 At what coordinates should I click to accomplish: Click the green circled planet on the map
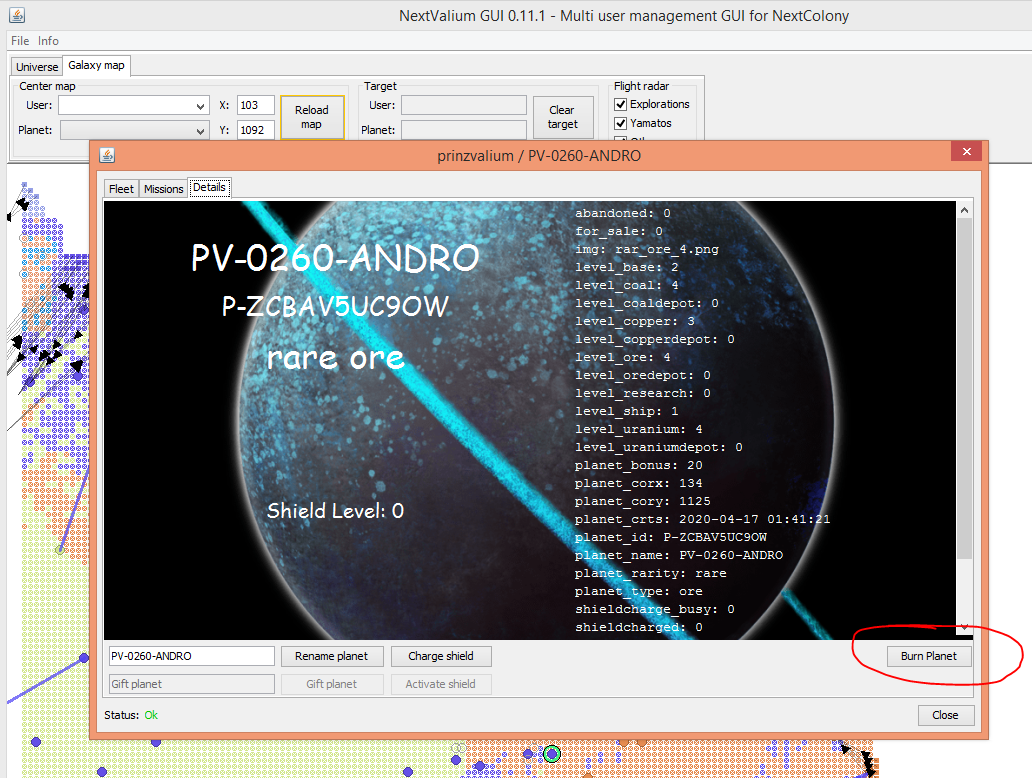click(x=551, y=754)
